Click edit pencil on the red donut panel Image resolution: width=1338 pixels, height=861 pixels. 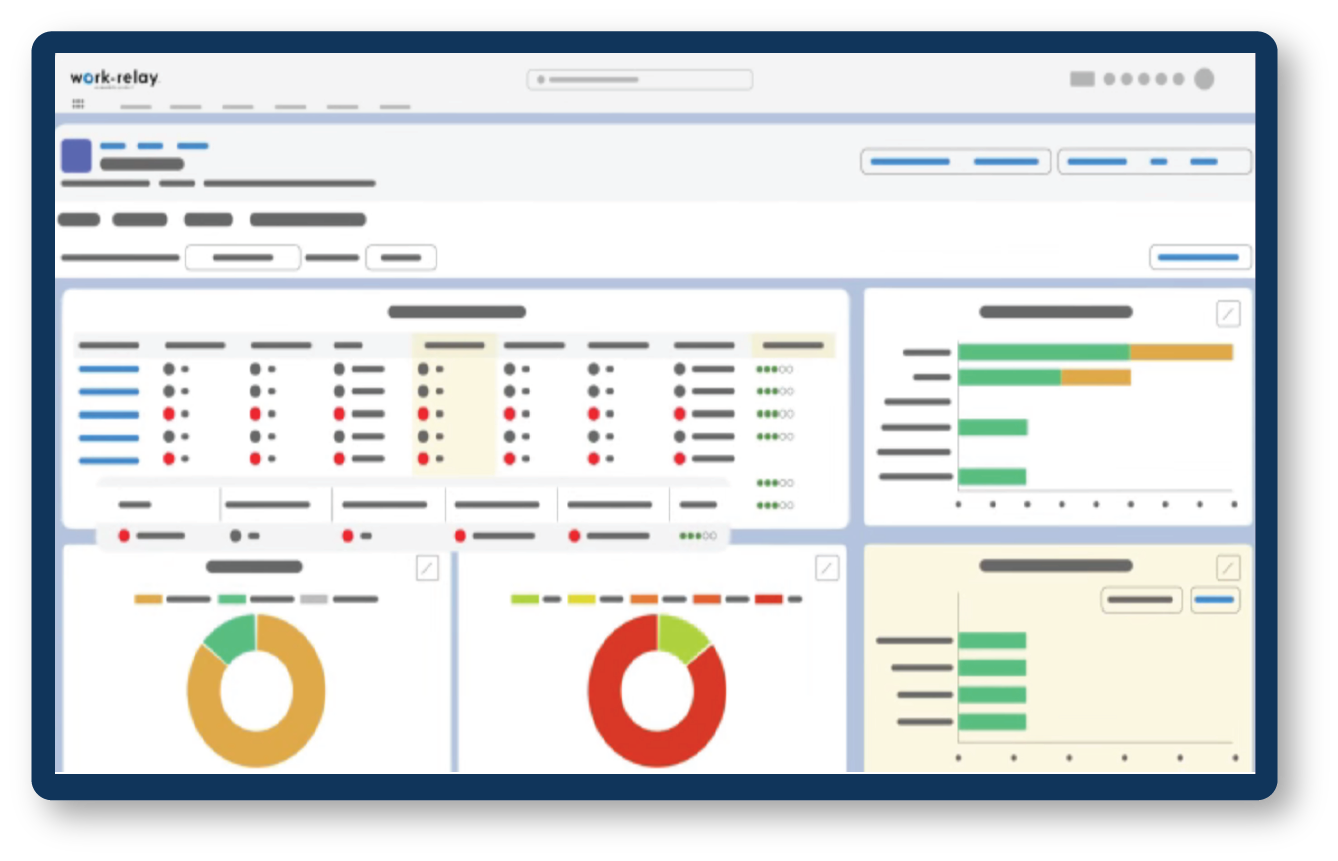(x=827, y=568)
